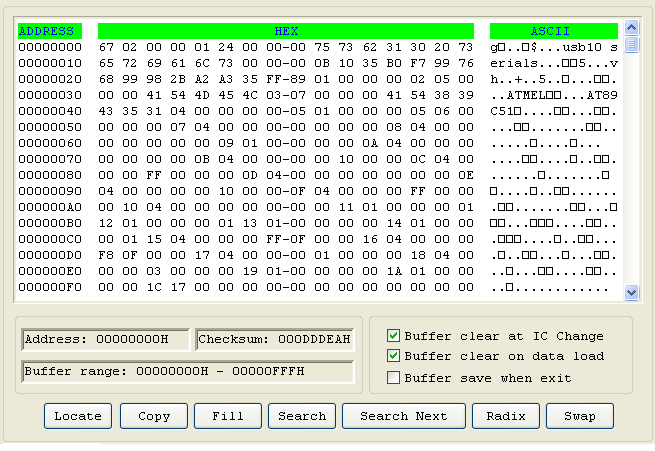Select address row 00000080

click(x=50, y=175)
